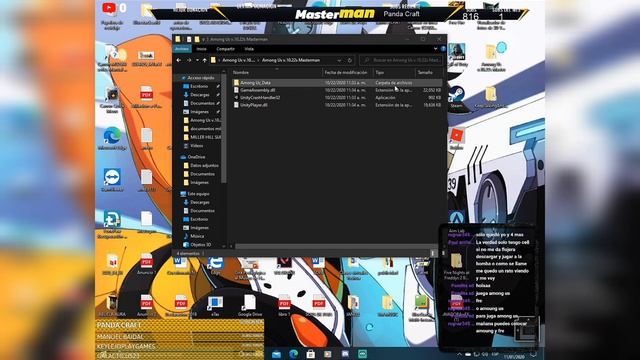Open the Inicio ribbon tab
The image size is (640, 360).
(x=201, y=49)
